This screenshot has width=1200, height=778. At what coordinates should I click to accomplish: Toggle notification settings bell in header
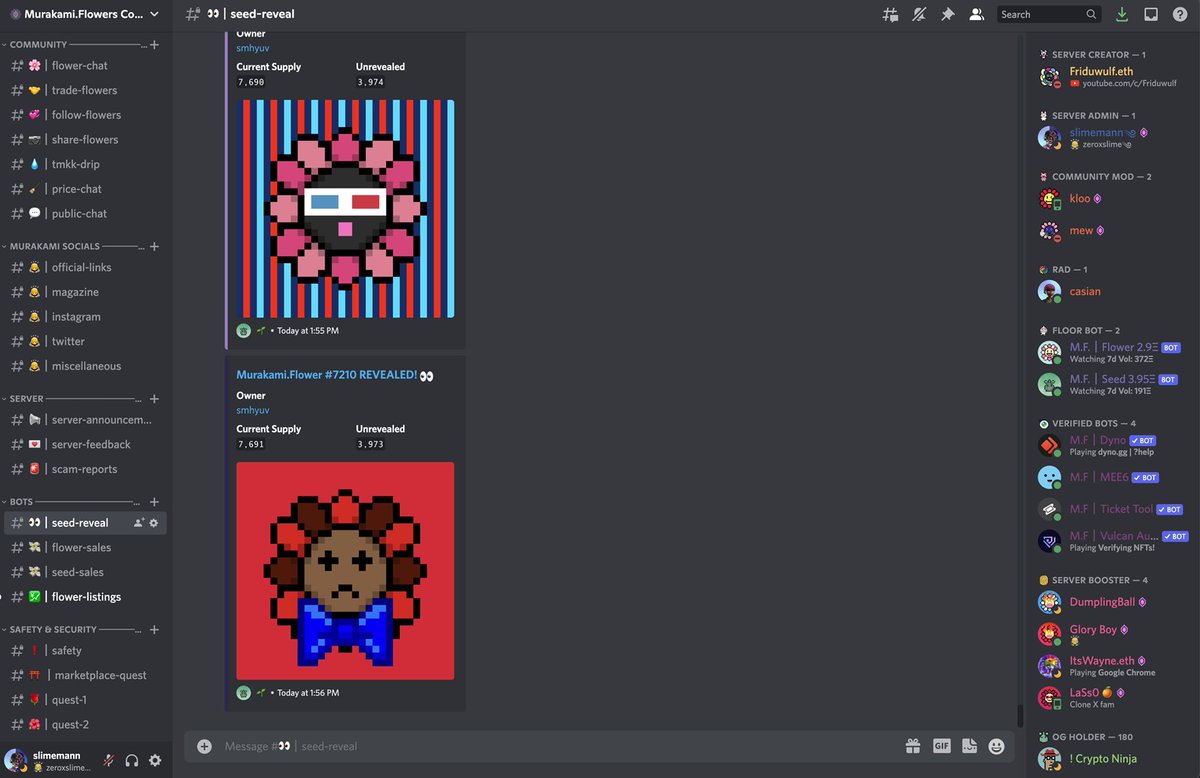[x=919, y=14]
